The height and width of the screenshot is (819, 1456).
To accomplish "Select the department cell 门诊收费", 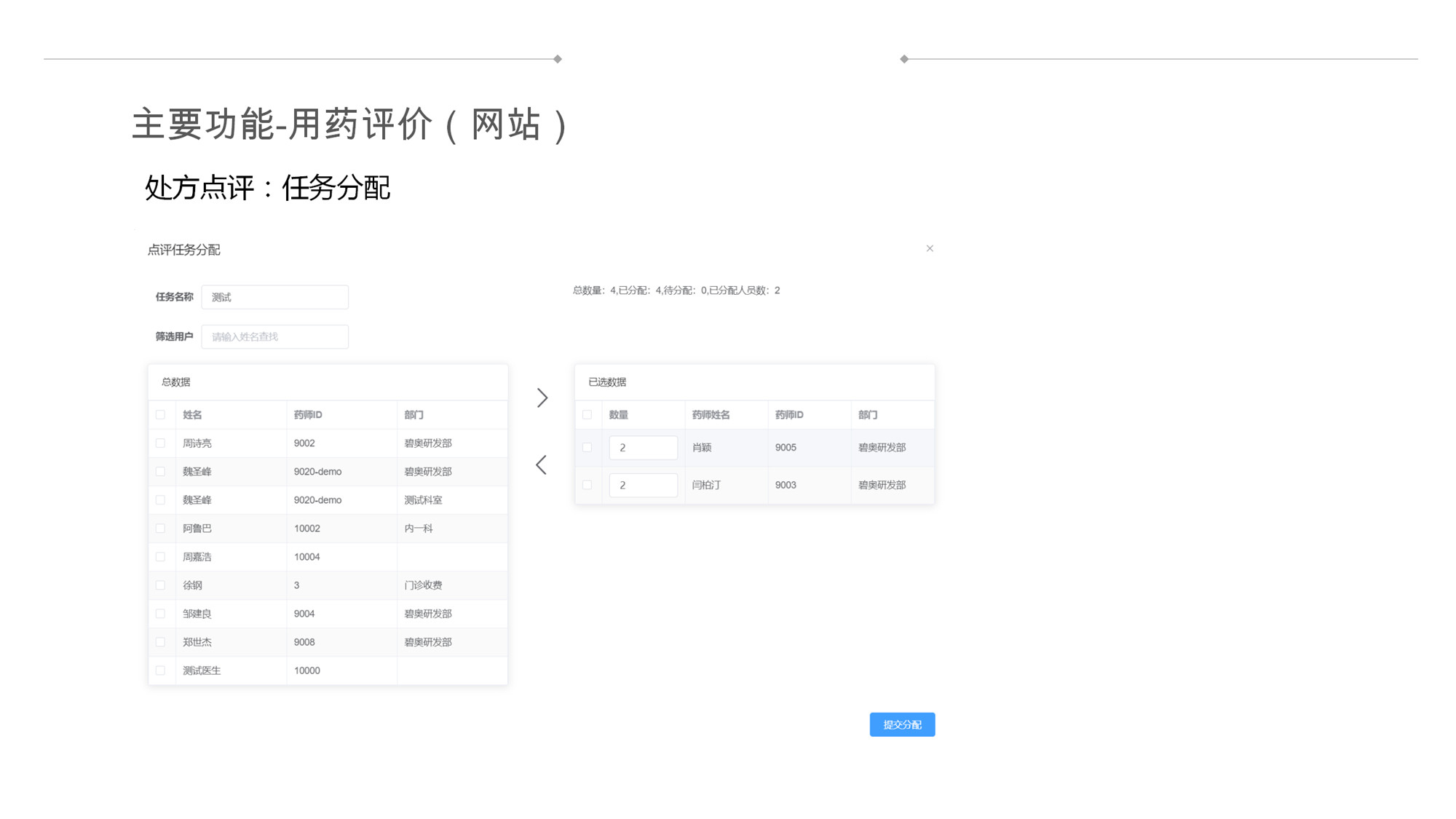I will [423, 585].
